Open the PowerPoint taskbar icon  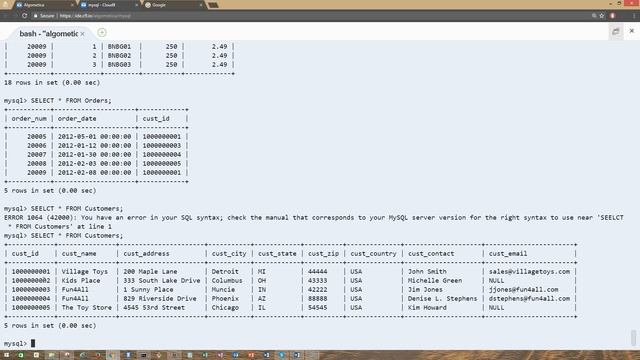(x=251, y=355)
